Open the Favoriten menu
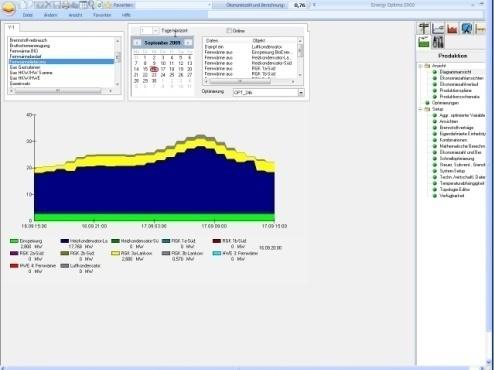This screenshot has width=494, height=370. (x=102, y=15)
